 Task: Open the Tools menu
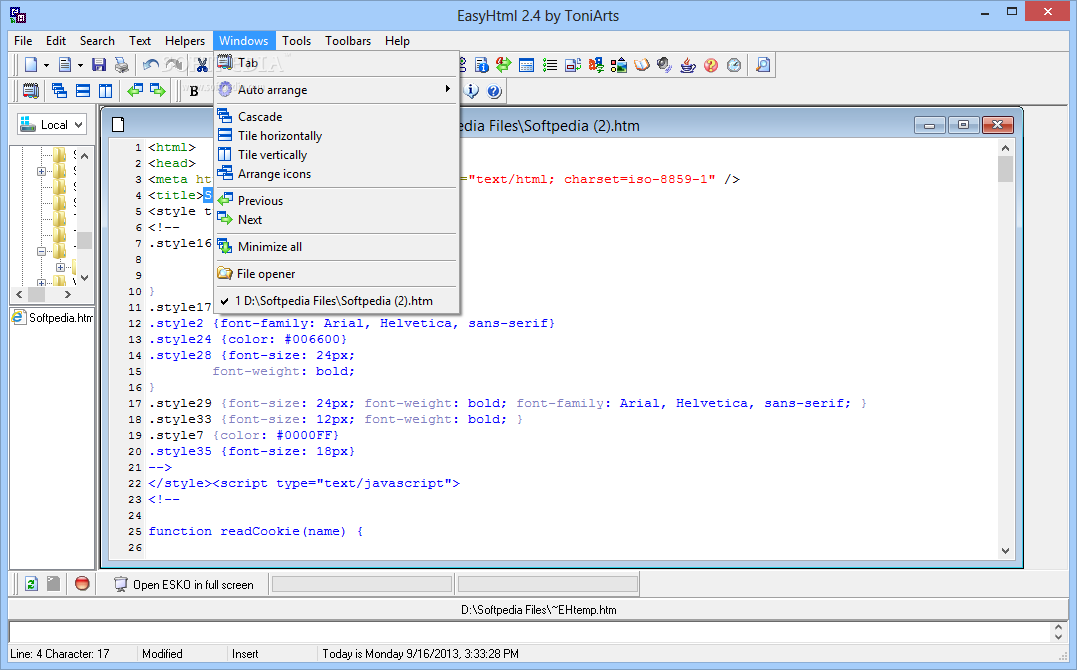point(296,41)
